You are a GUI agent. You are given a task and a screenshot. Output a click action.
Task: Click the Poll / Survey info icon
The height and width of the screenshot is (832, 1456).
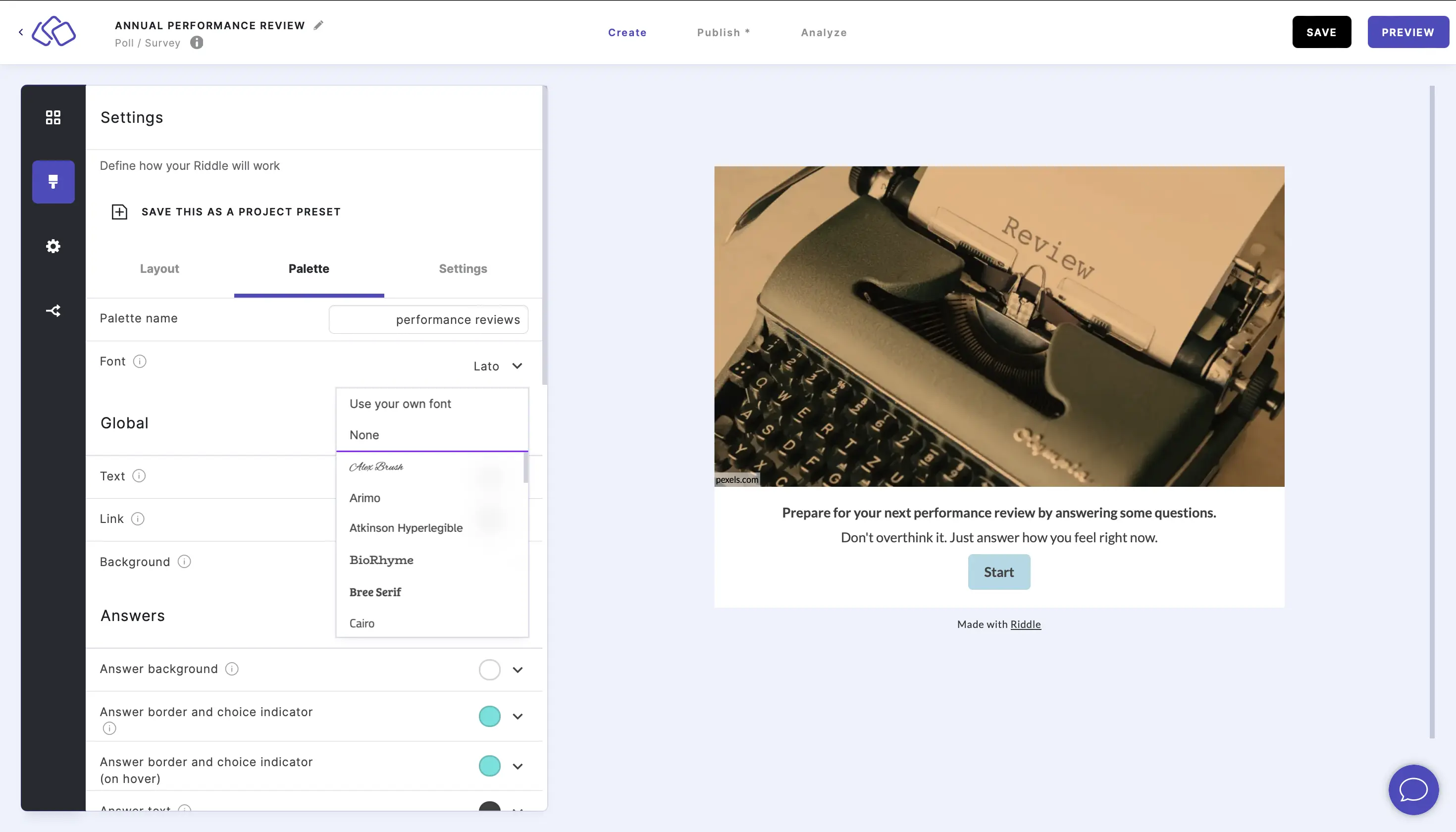(197, 43)
